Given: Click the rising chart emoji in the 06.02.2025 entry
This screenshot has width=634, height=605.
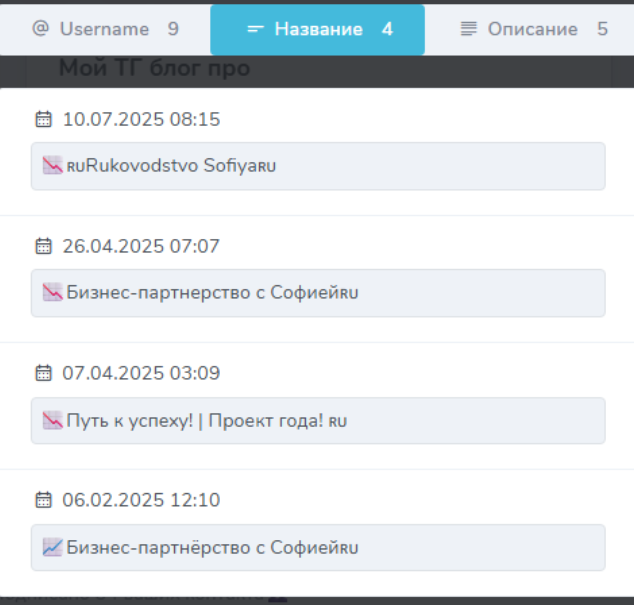Looking at the screenshot, I should tap(53, 547).
